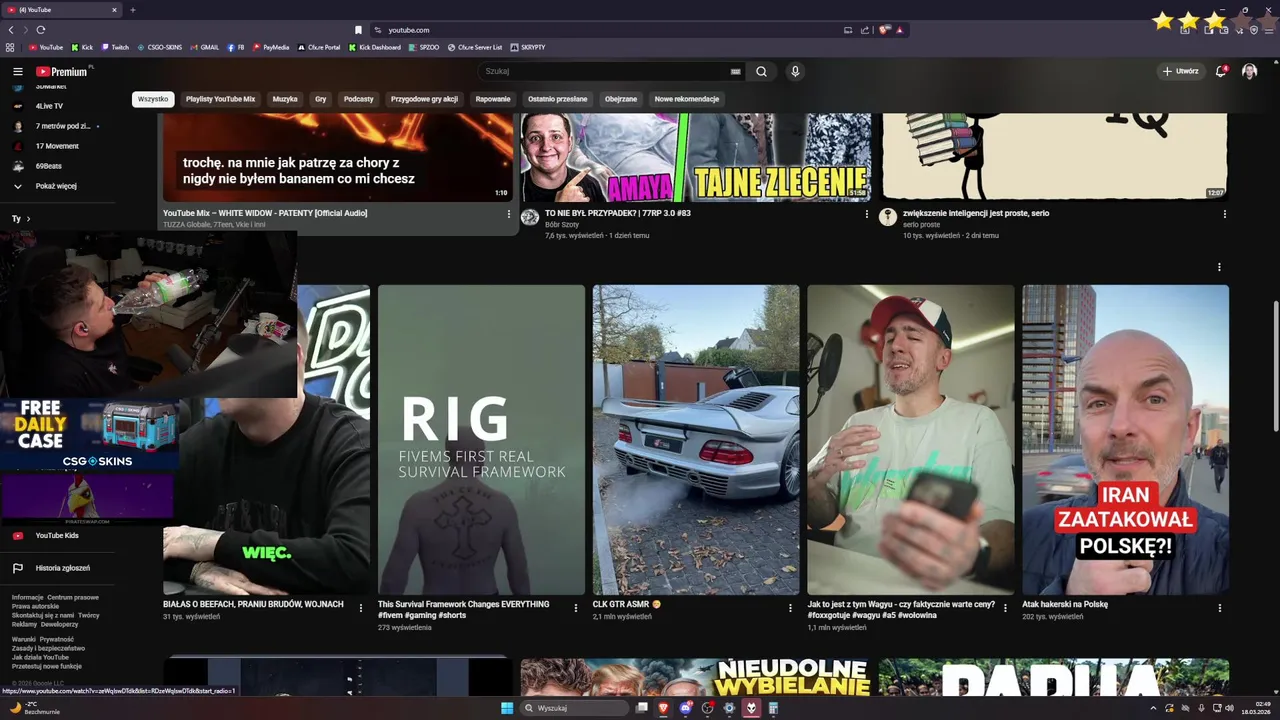Select the Wszystko filter chip
This screenshot has height=720, width=1280.
tap(153, 99)
